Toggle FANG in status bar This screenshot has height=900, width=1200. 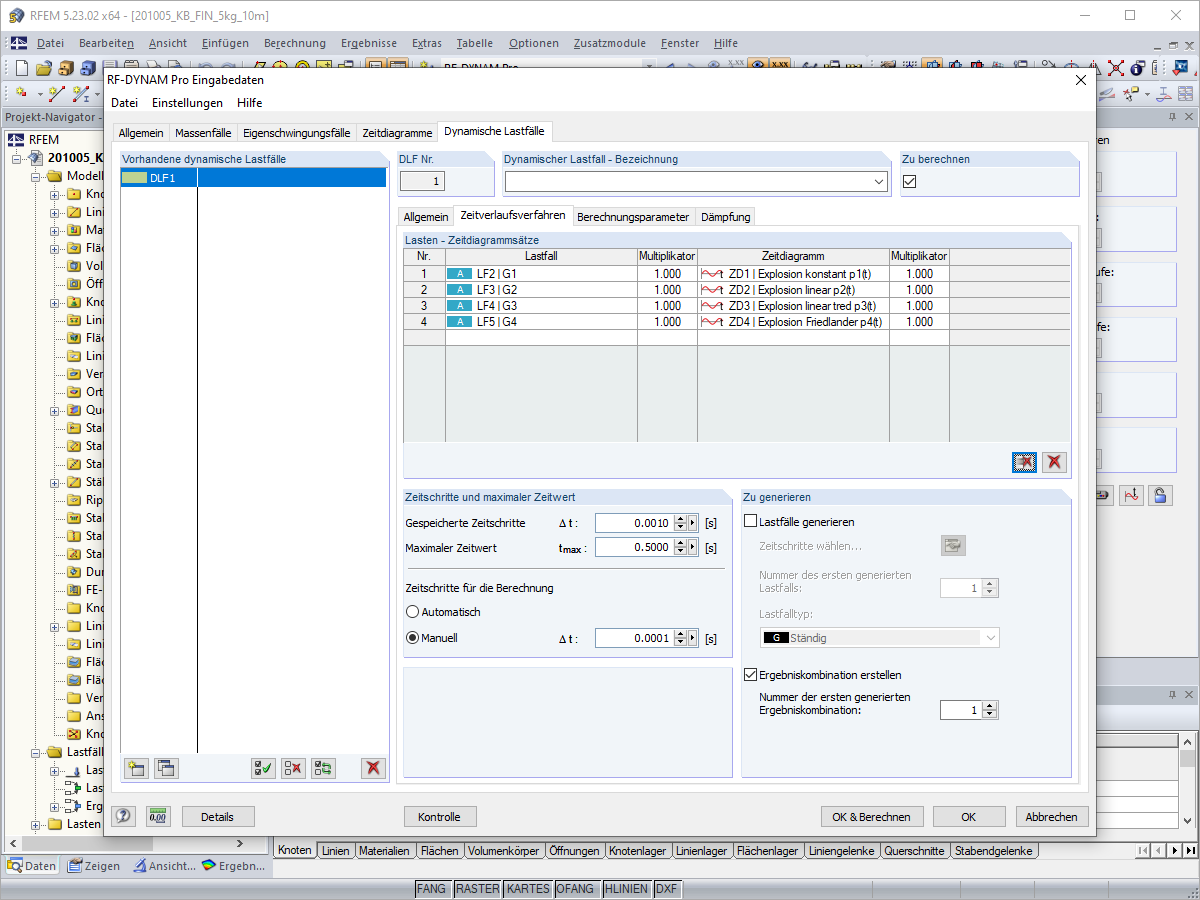pos(432,888)
